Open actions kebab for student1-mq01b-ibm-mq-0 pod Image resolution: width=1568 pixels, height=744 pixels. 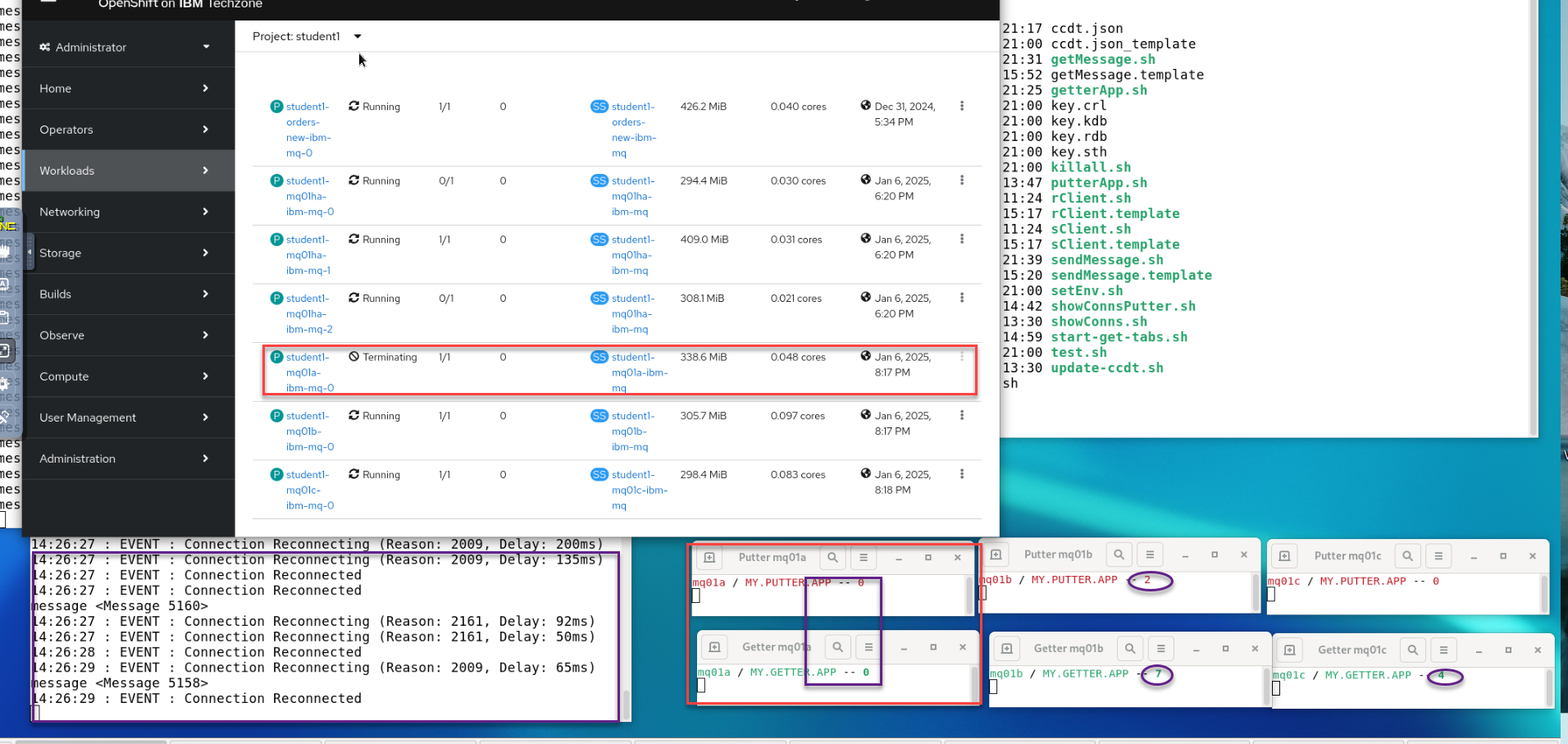(x=961, y=416)
